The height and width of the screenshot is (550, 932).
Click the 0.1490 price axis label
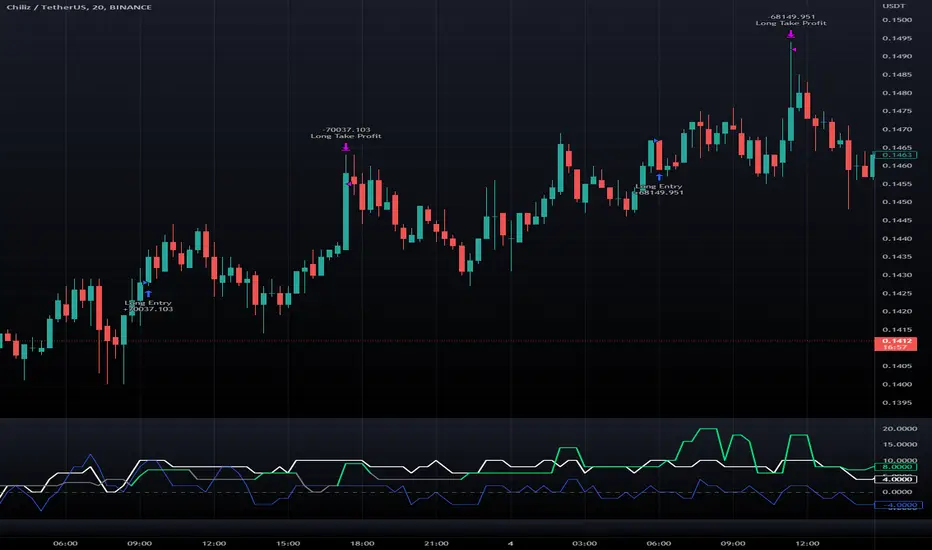pyautogui.click(x=897, y=56)
